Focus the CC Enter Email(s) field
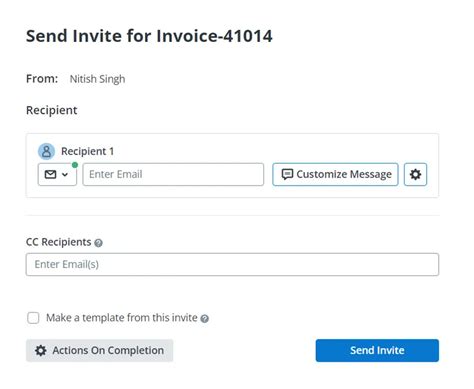Image resolution: width=474 pixels, height=389 pixels. [x=232, y=264]
